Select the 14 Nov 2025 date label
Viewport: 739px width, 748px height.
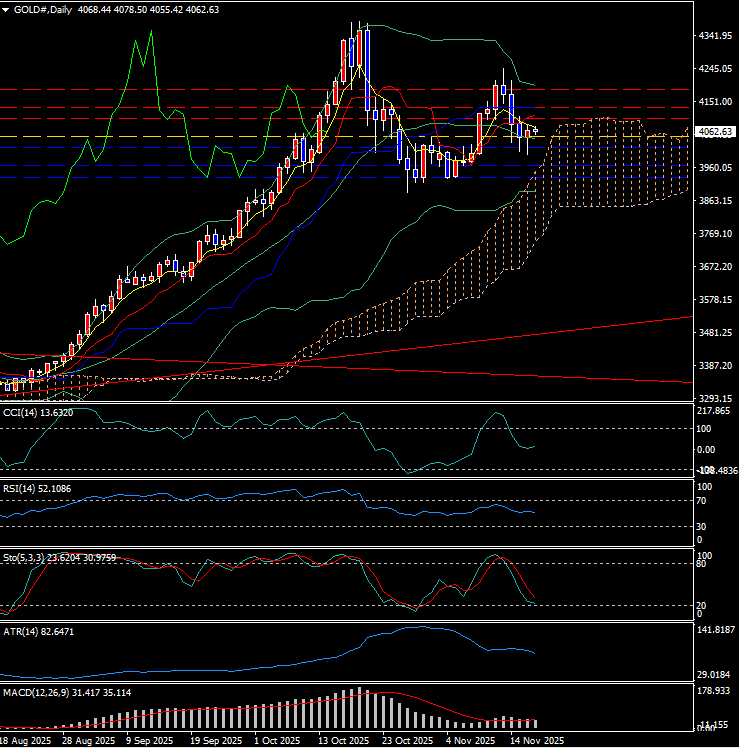click(536, 741)
